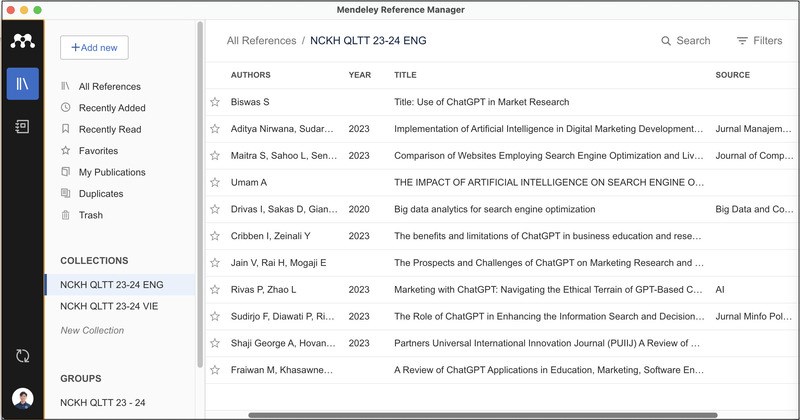Sort references by Authors column

[250, 75]
